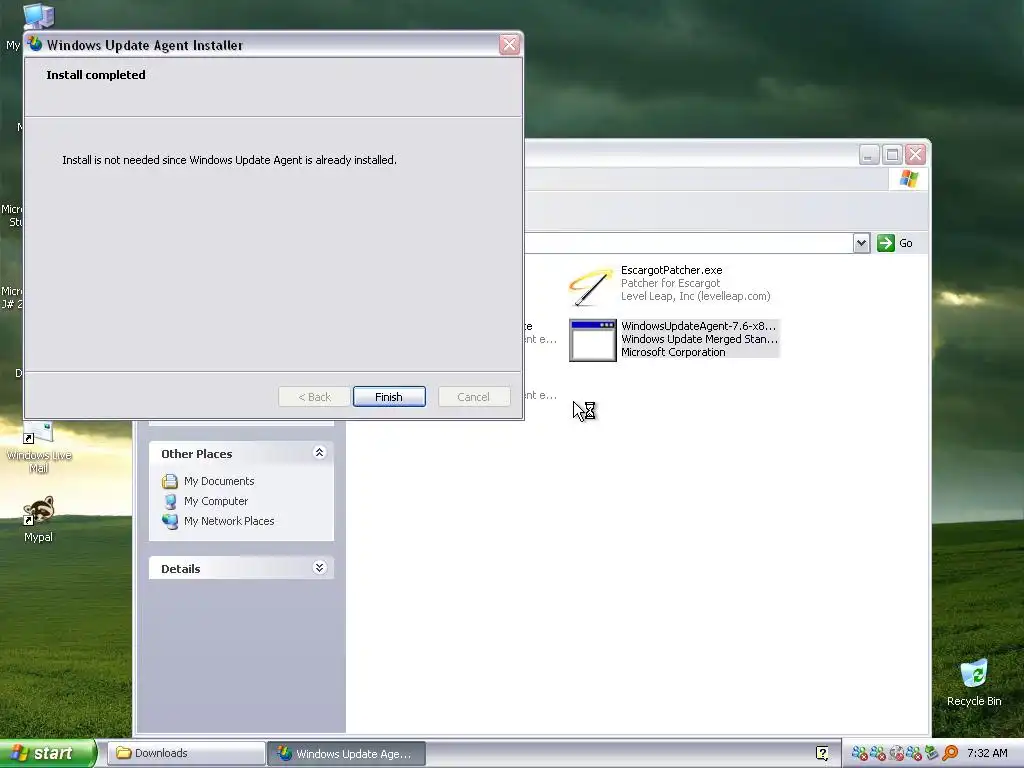Open the Start menu

tap(48, 753)
